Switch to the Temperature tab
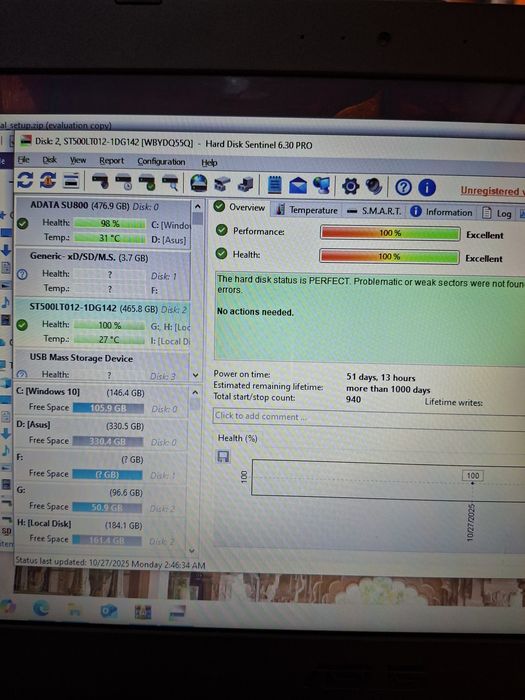 click(307, 209)
